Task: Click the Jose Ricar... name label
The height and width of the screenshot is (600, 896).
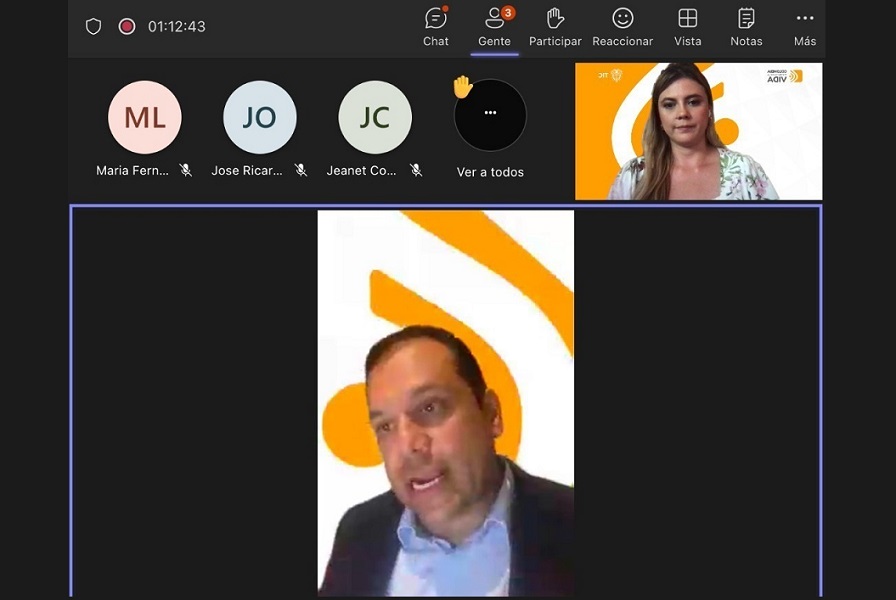Action: point(247,170)
